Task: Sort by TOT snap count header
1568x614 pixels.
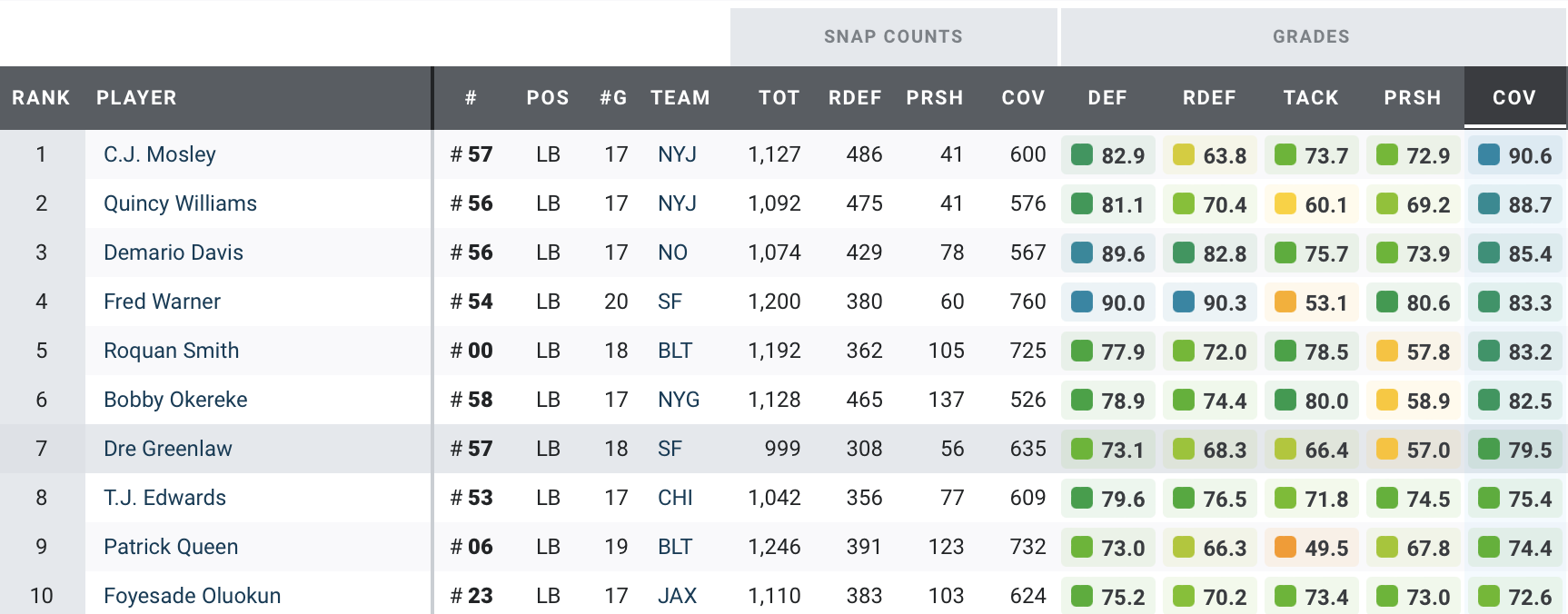Action: coord(779,98)
